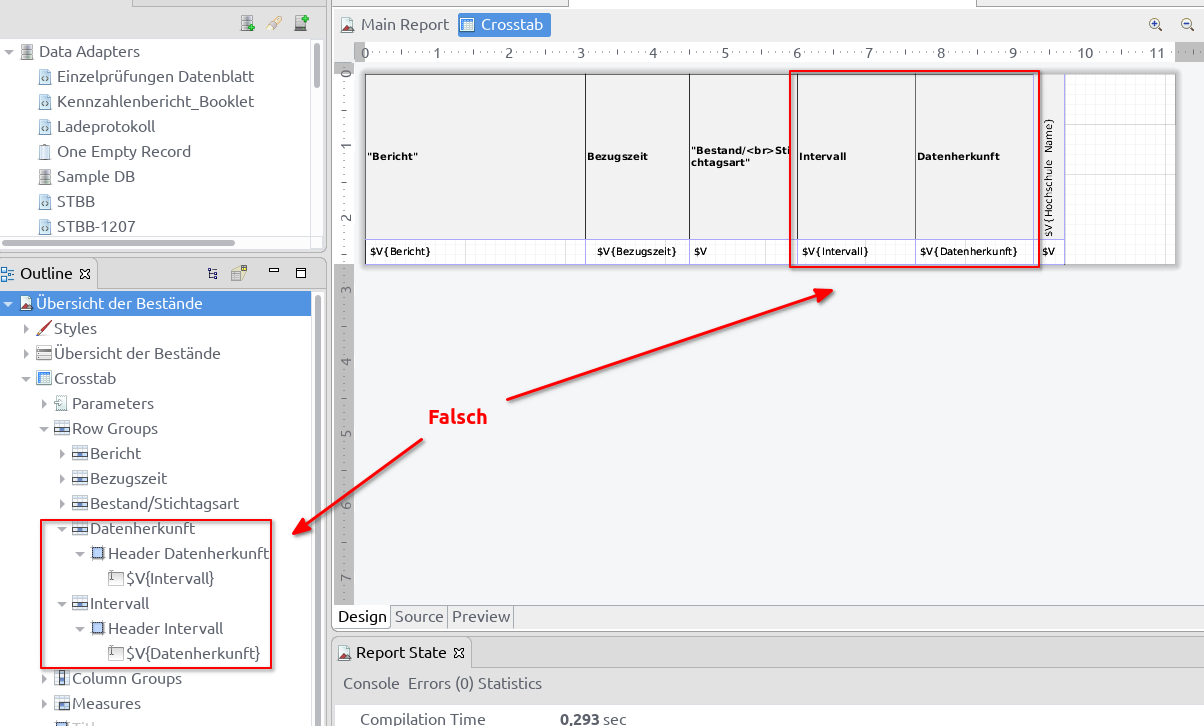Click the flashlight icon in repository toolbar

[274, 23]
